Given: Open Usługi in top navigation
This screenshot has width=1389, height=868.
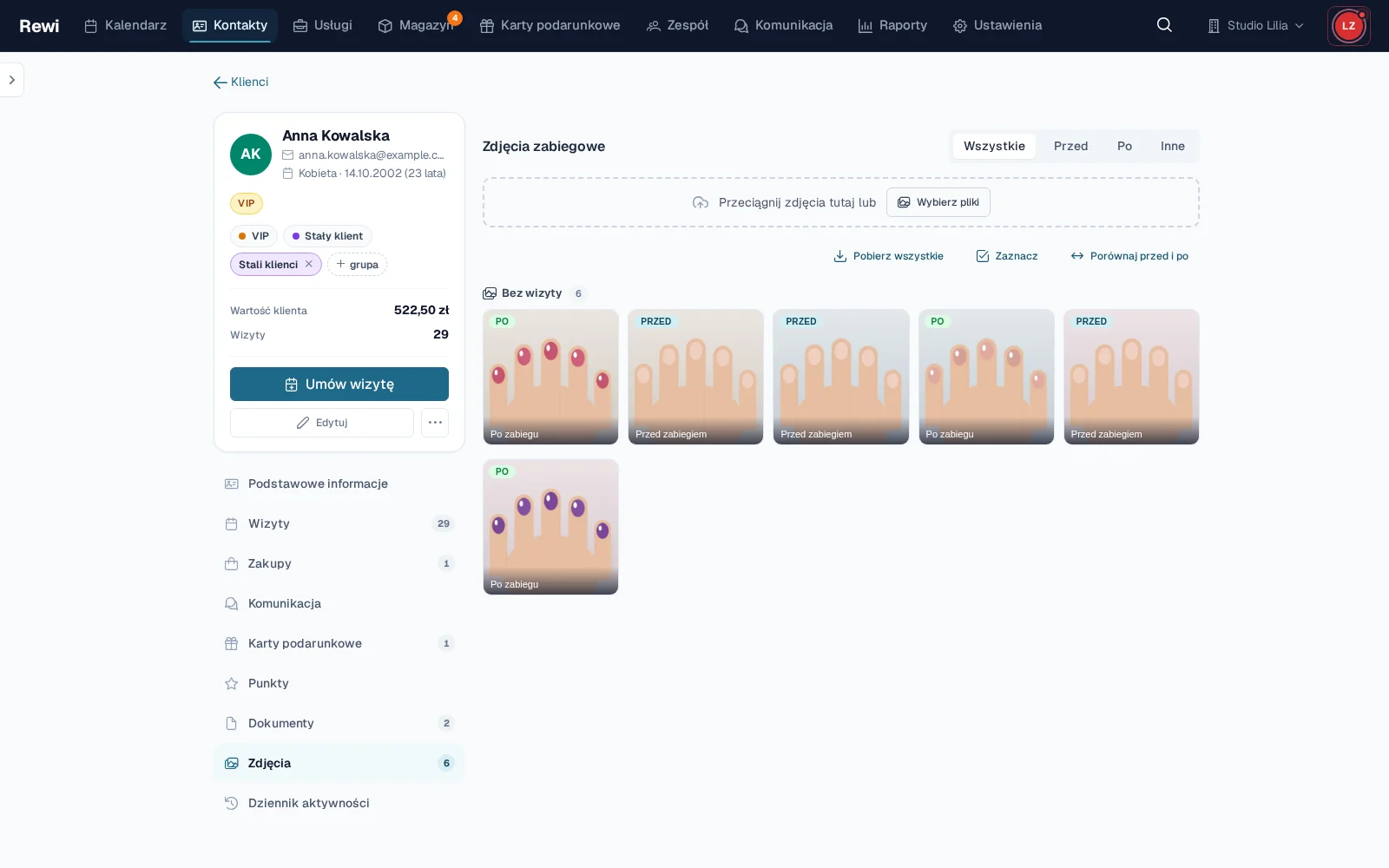Looking at the screenshot, I should pyautogui.click(x=323, y=25).
